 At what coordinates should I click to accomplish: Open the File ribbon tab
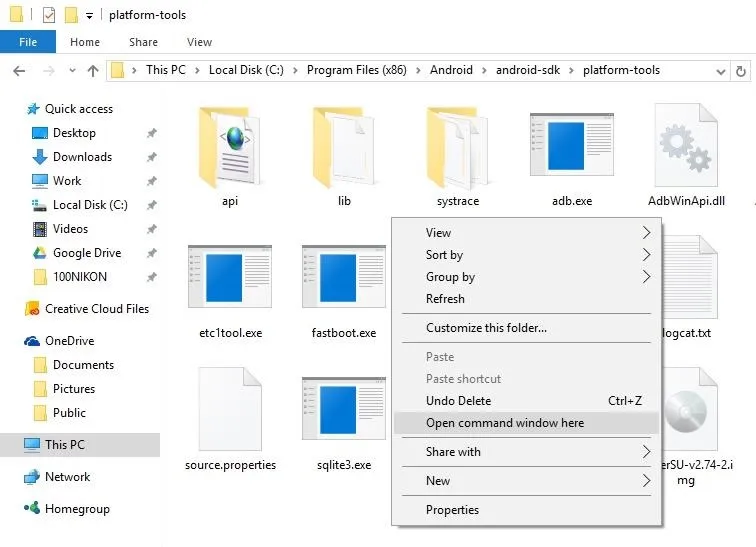pyautogui.click(x=28, y=42)
